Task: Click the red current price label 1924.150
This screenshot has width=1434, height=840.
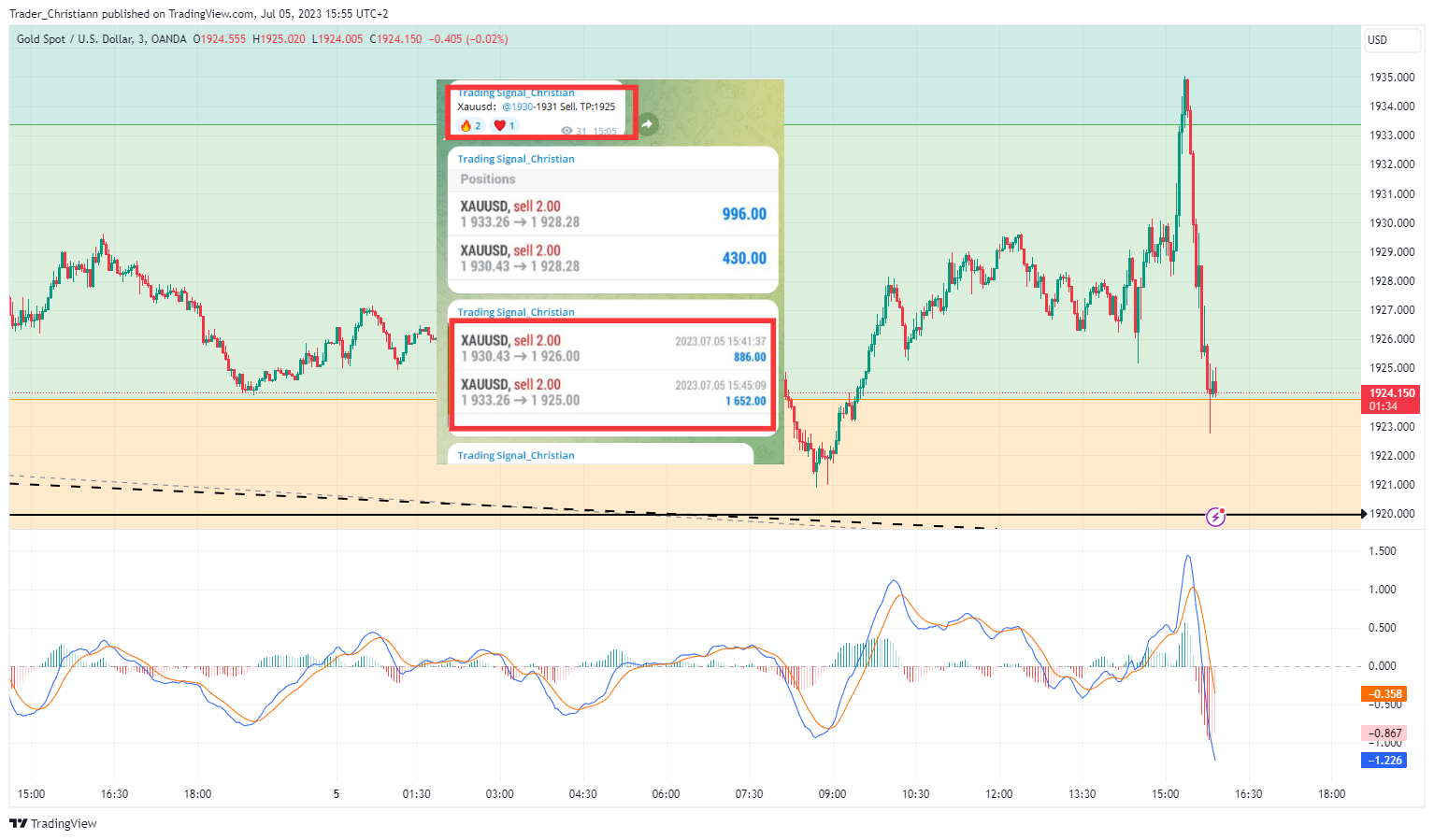Action: point(1392,399)
